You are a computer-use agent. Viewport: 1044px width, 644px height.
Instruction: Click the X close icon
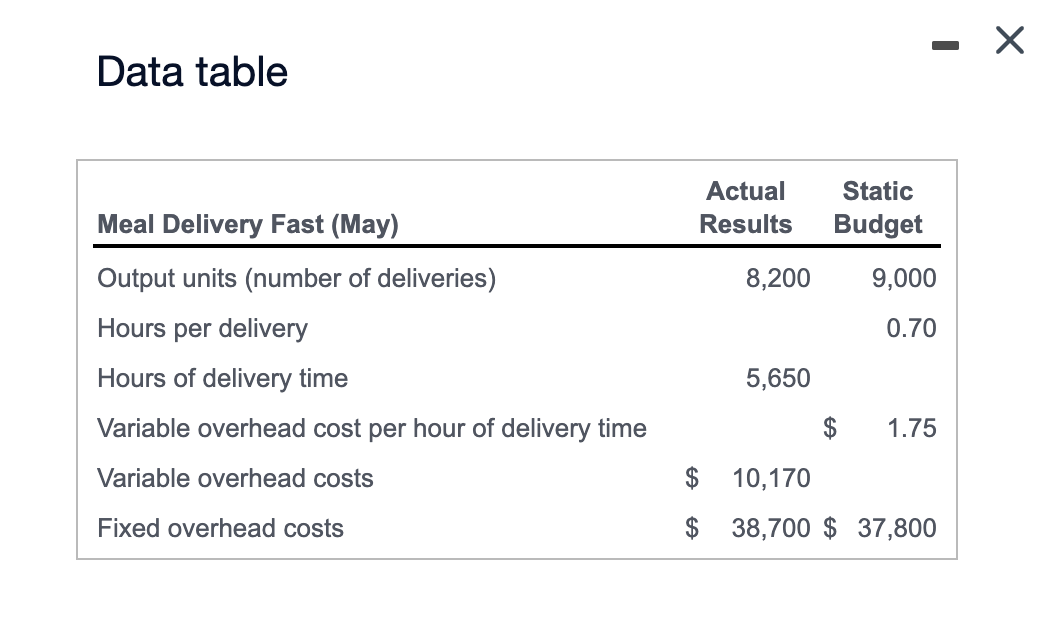pyautogui.click(x=1009, y=41)
